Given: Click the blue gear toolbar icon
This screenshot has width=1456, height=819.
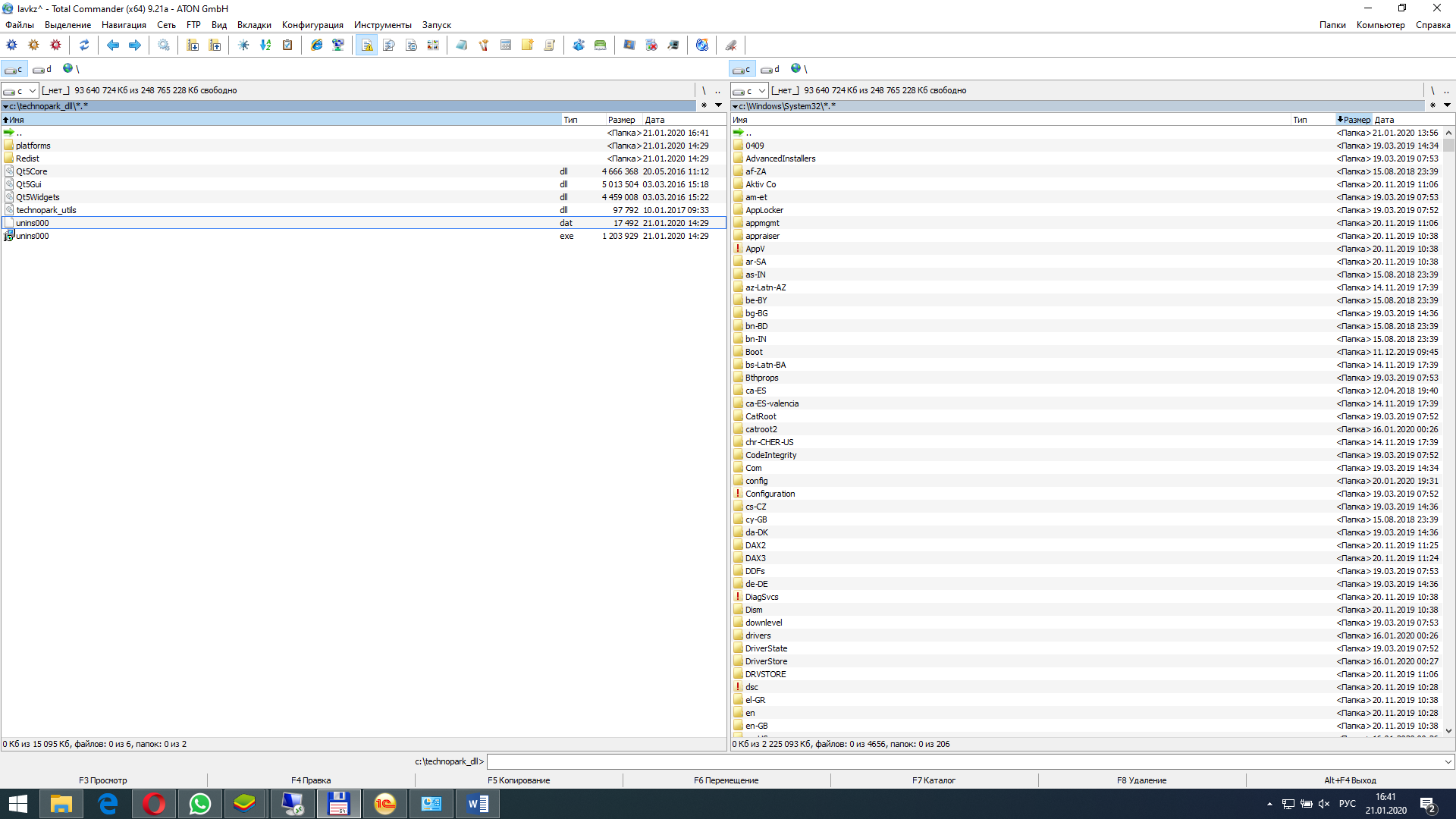Looking at the screenshot, I should click(x=11, y=45).
